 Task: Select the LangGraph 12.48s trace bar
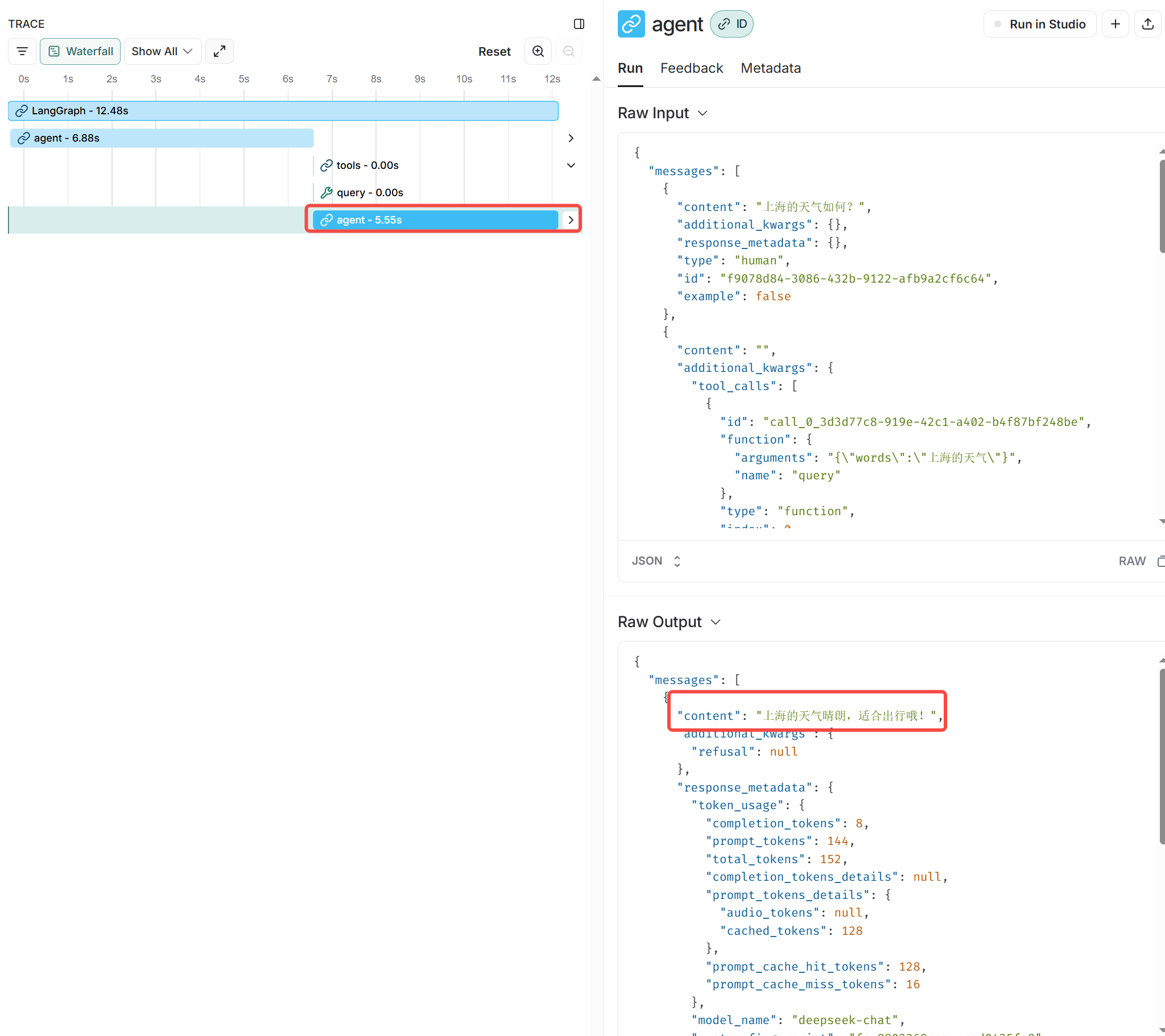[x=283, y=110]
